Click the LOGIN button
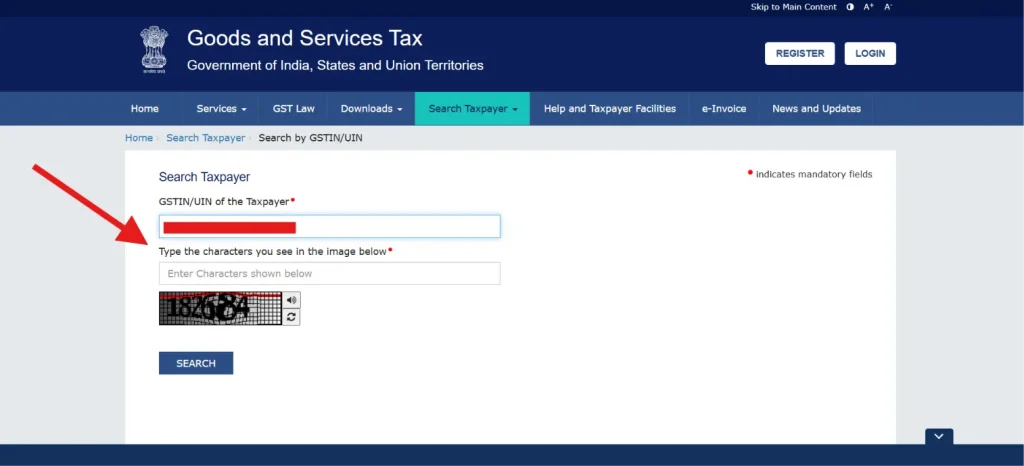The height and width of the screenshot is (466, 1024). [870, 54]
